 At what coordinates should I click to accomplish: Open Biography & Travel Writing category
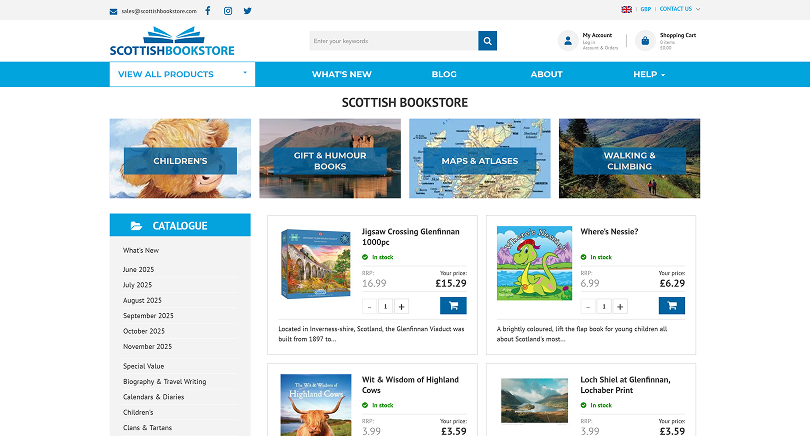(164, 381)
